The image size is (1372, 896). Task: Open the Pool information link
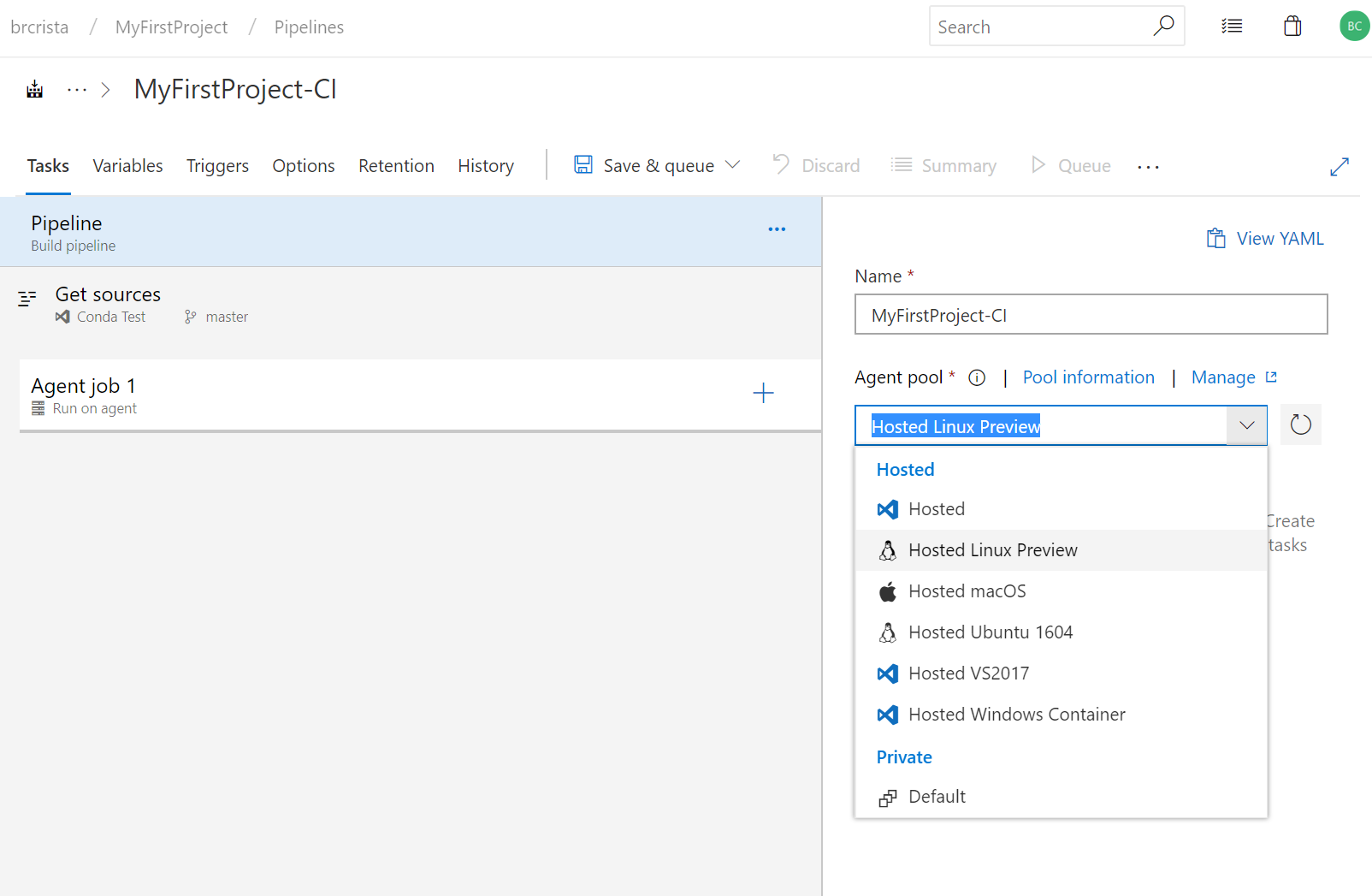coord(1088,377)
